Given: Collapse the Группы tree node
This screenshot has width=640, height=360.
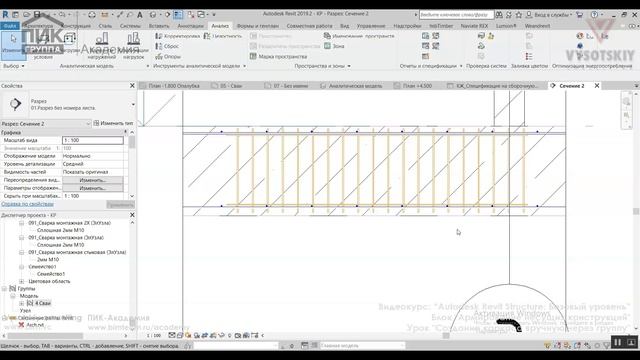Looking at the screenshot, I should [x=4, y=289].
